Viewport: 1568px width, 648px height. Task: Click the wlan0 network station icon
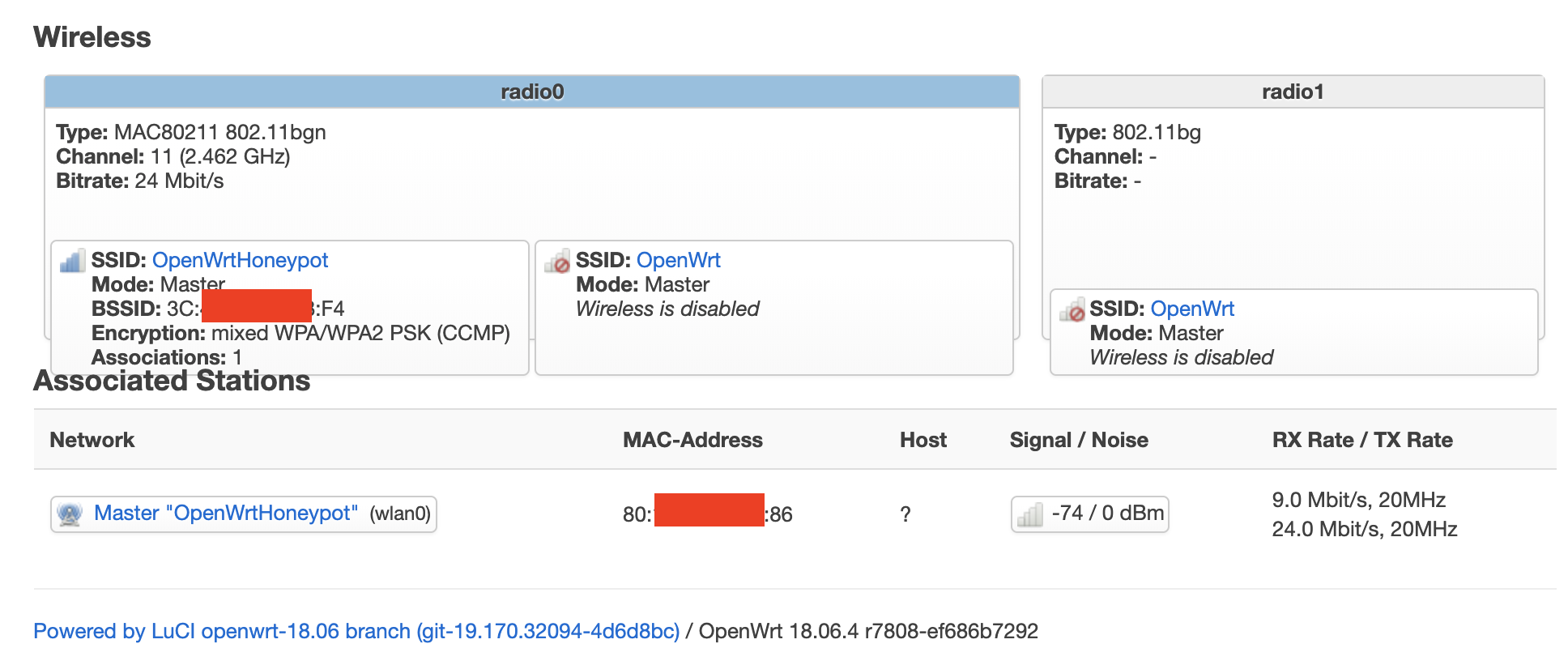tap(70, 514)
